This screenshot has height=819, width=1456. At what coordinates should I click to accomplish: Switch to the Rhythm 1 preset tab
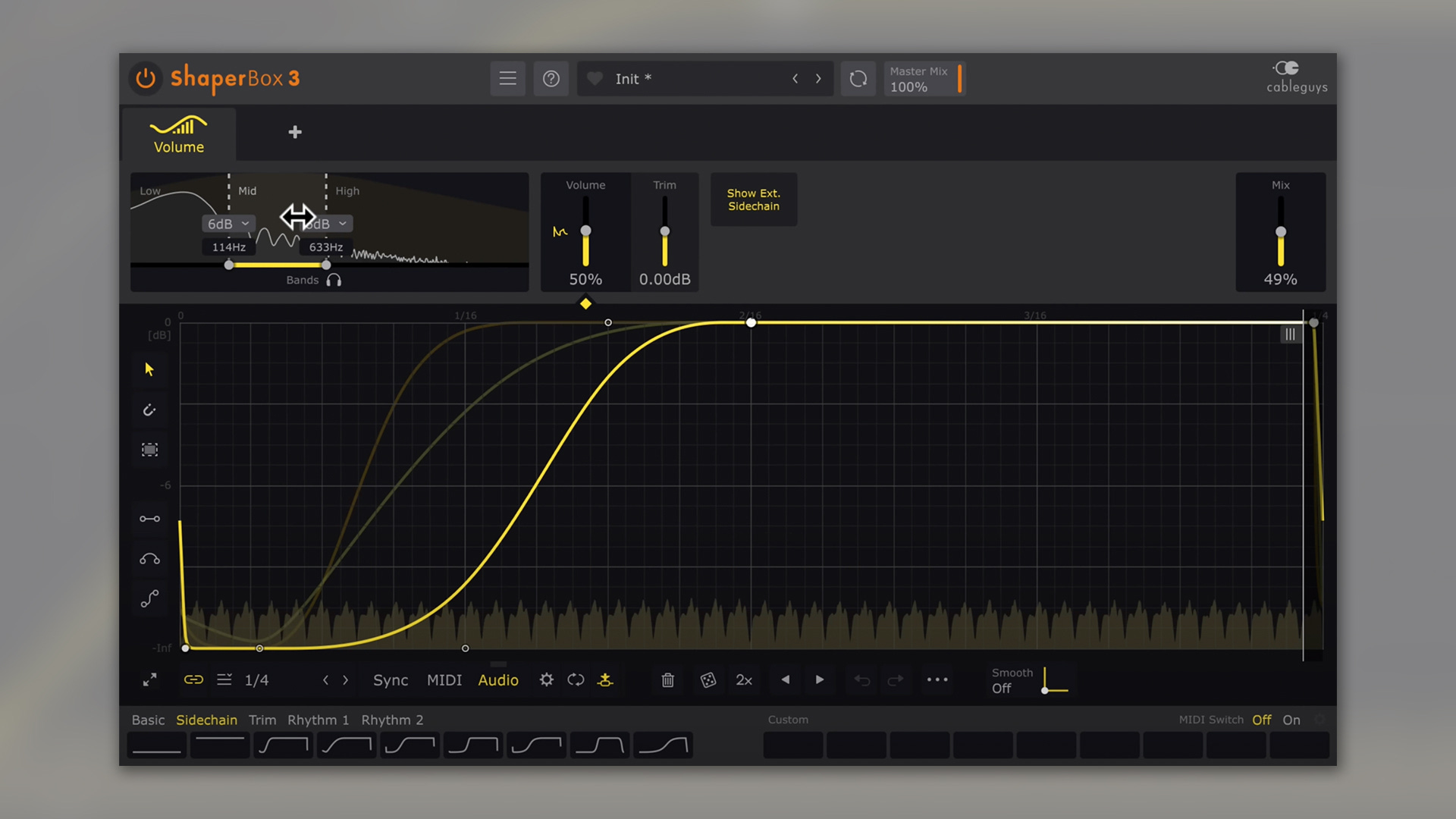[x=318, y=720]
